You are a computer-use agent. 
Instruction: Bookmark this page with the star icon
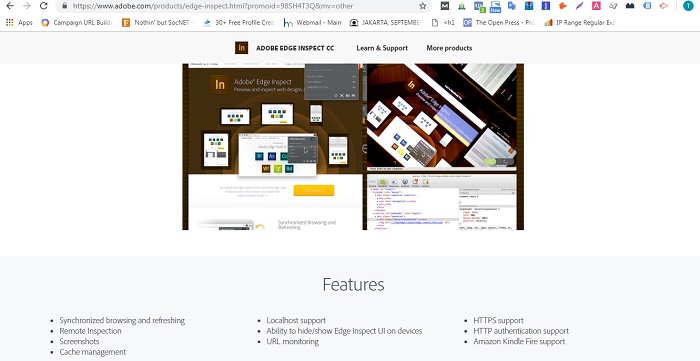tap(423, 6)
